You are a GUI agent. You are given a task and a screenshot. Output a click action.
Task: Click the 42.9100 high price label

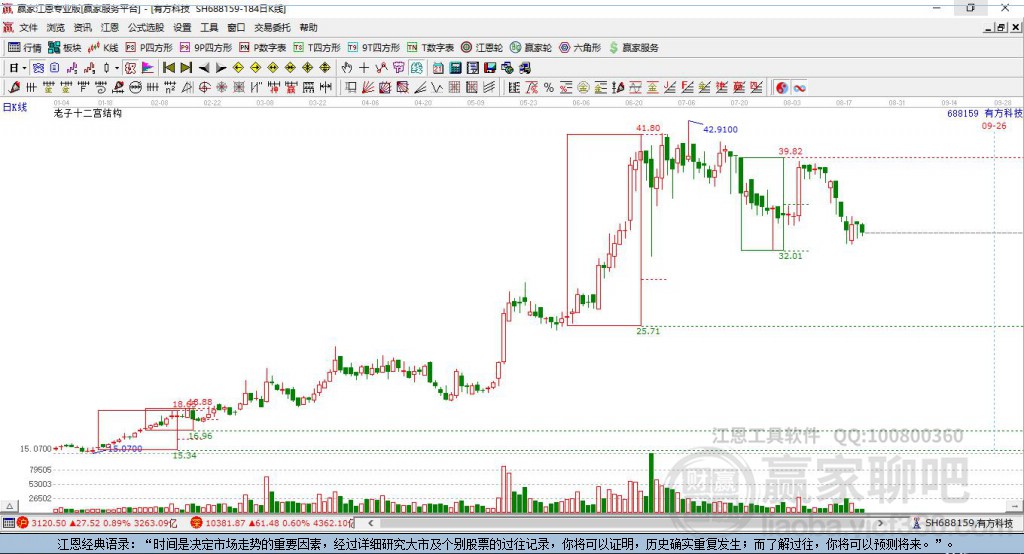(720, 129)
